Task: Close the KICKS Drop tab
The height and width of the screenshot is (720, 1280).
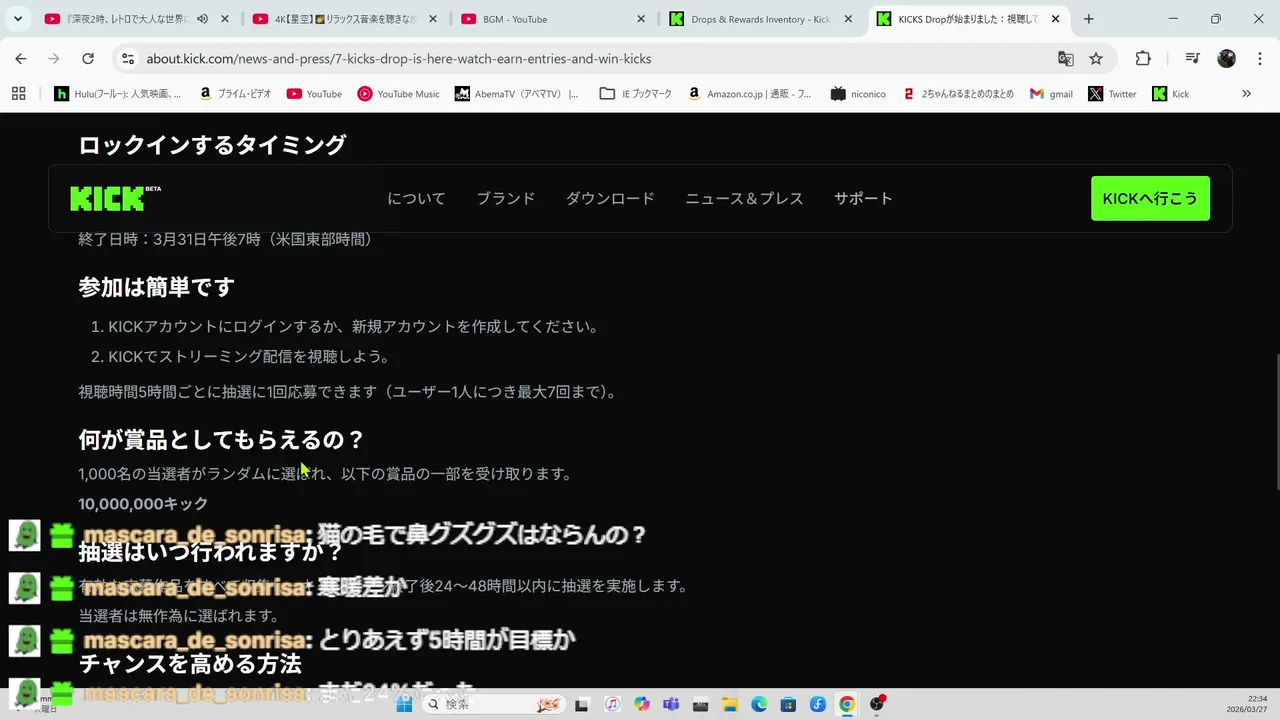Action: (1055, 19)
